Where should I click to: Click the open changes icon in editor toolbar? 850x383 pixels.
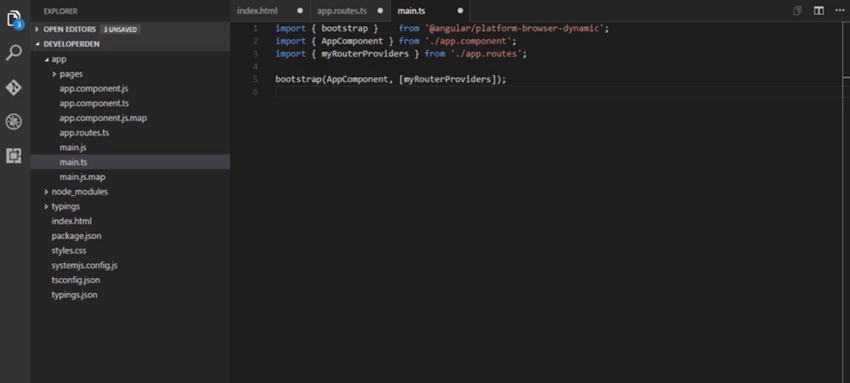797,11
